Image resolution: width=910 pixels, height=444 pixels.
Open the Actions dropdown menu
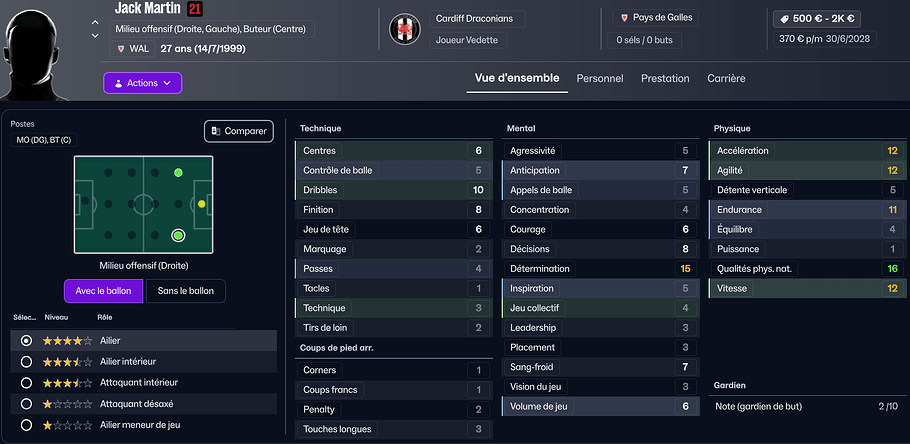coord(142,83)
